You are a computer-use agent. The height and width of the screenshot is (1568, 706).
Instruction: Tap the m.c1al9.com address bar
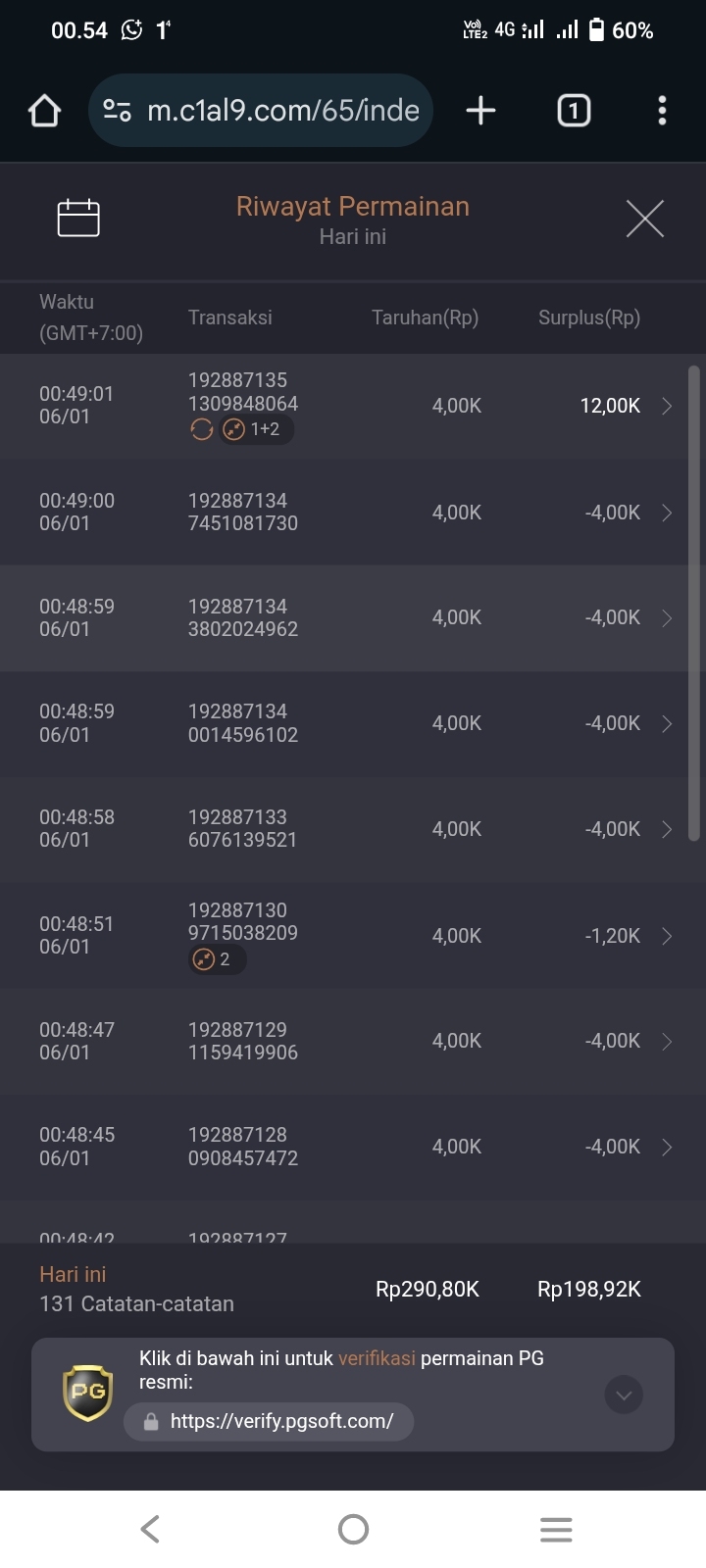pos(261,111)
